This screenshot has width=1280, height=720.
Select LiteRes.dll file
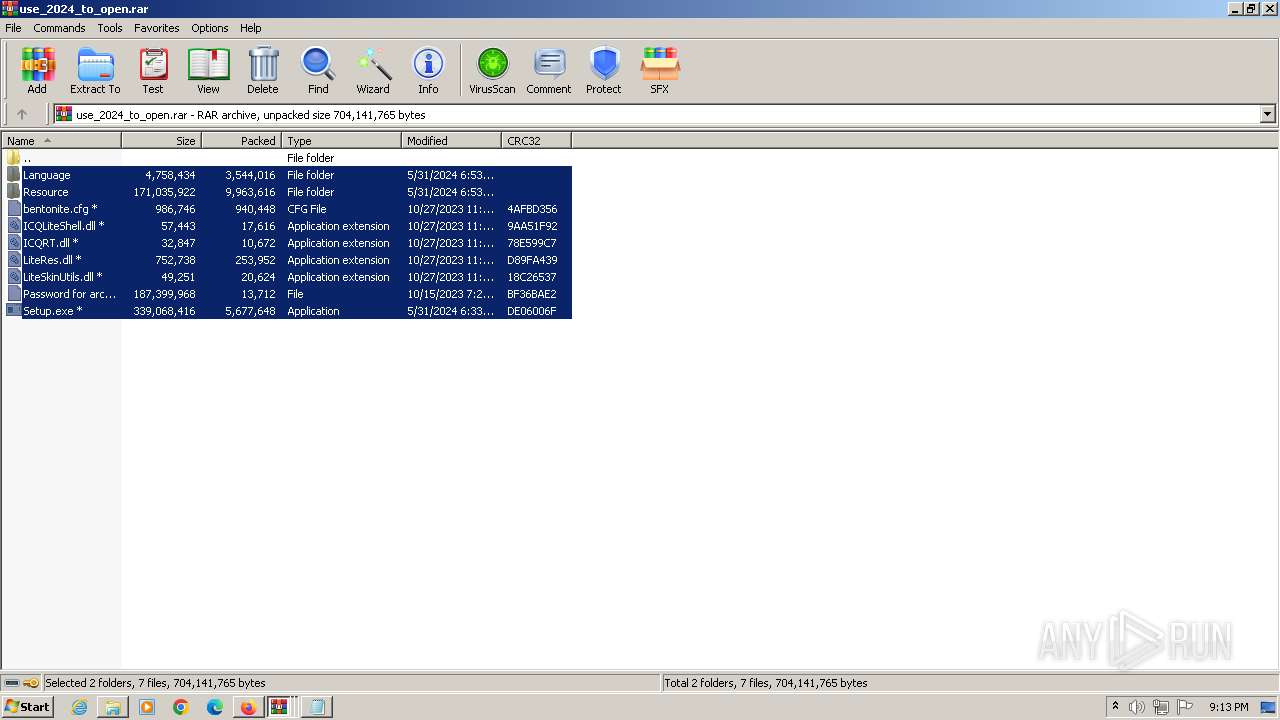(287, 260)
